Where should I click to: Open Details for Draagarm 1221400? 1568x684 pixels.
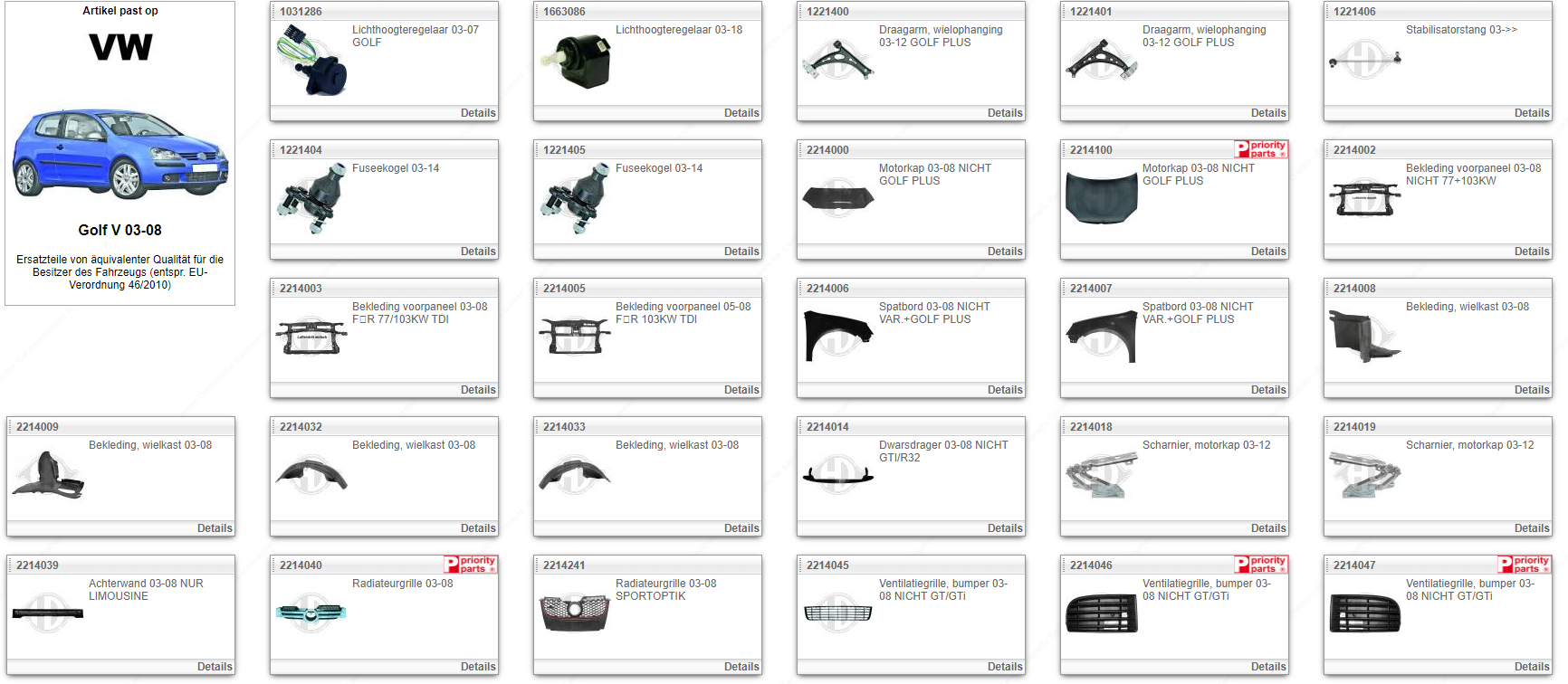pos(1004,113)
